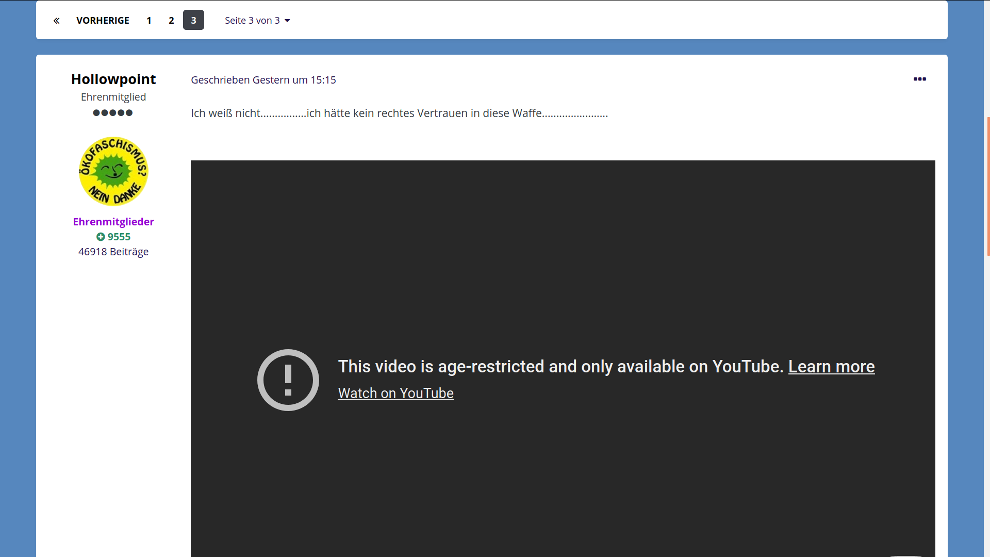The width and height of the screenshot is (990, 557).
Task: Expand the 'Seite 3 von 3' dropdown
Action: pyautogui.click(x=258, y=20)
